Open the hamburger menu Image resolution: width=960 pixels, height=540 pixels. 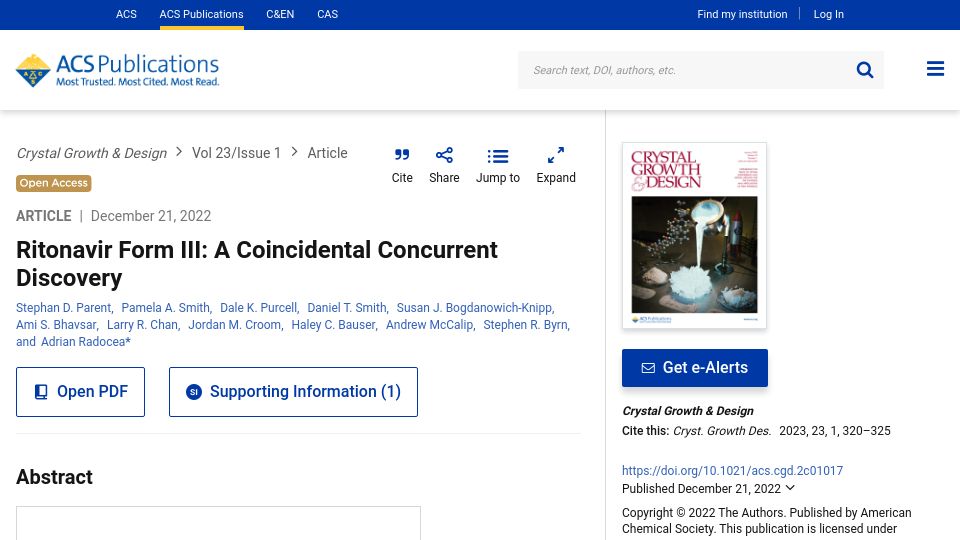pos(935,69)
